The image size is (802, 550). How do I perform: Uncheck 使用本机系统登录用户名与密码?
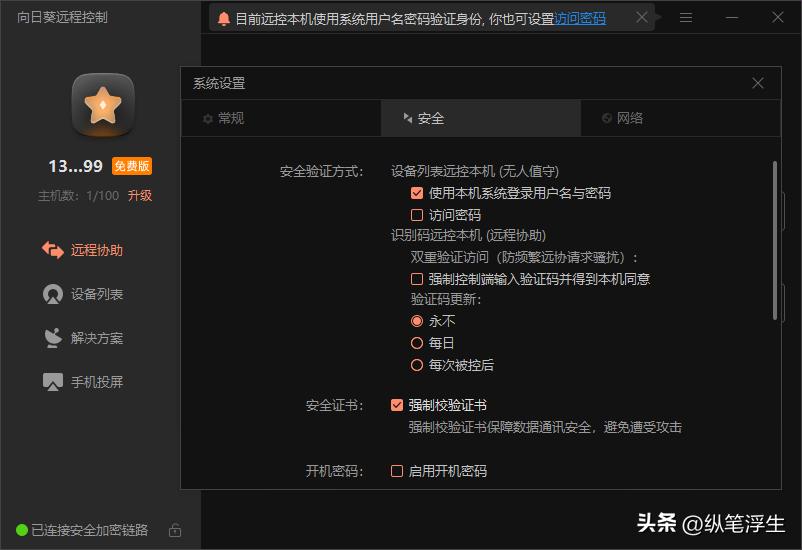[x=417, y=193]
